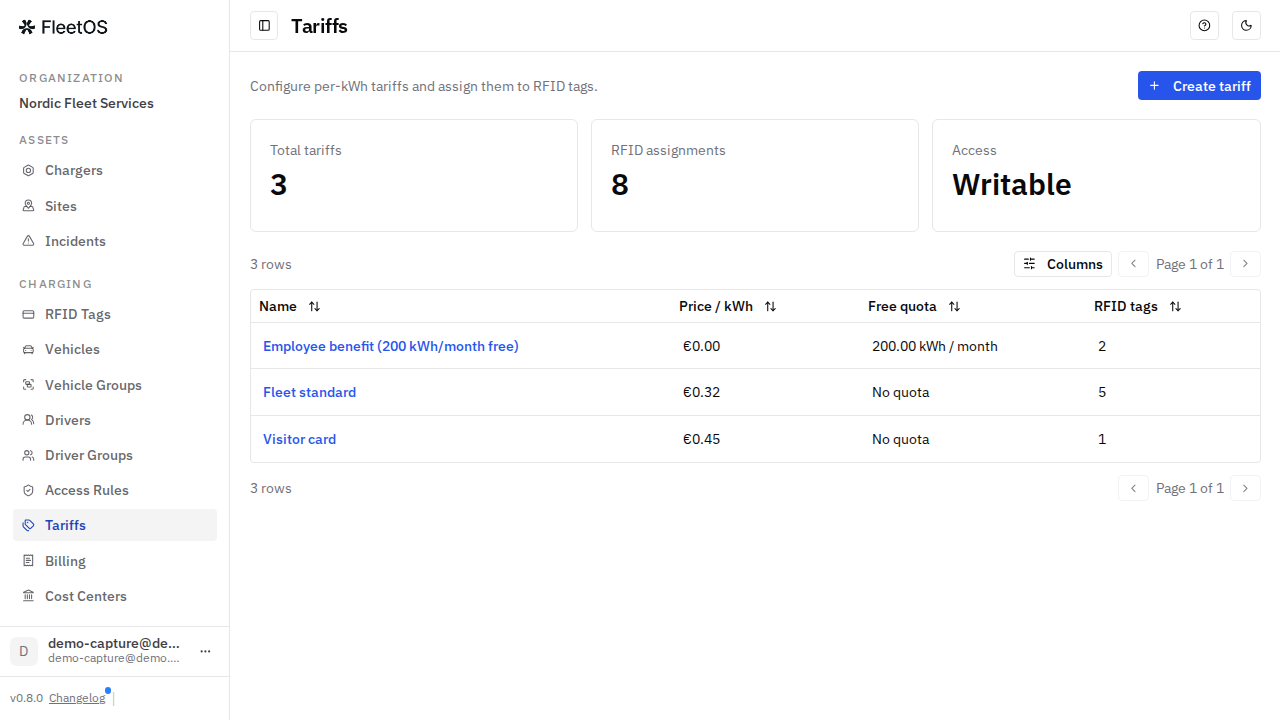Click plus icon in Create tariff
Image resolution: width=1280 pixels, height=720 pixels.
click(1154, 86)
